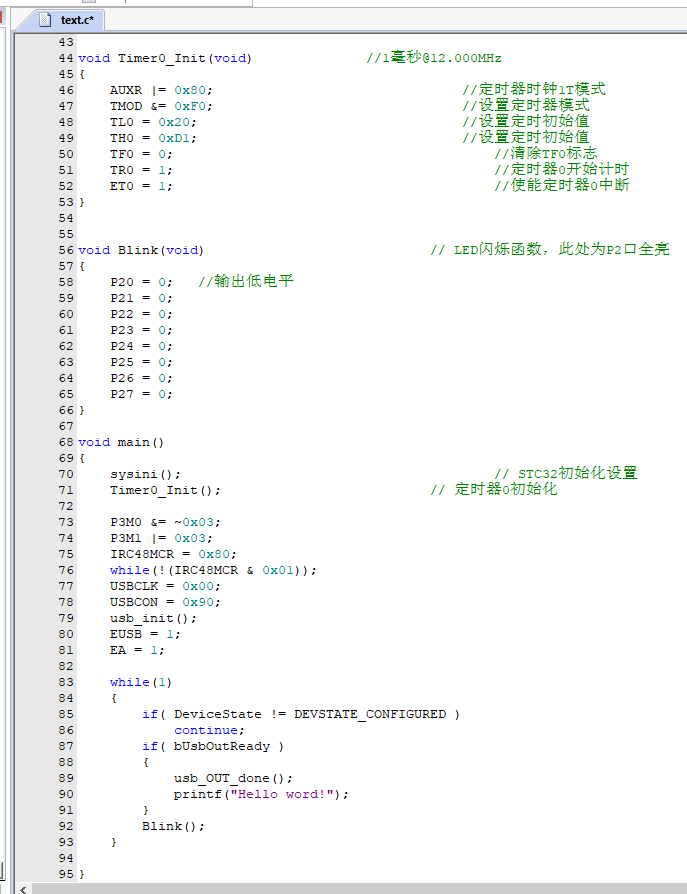Click the 'Timer0_Init();' call in main
The image size is (687, 894).
click(165, 490)
